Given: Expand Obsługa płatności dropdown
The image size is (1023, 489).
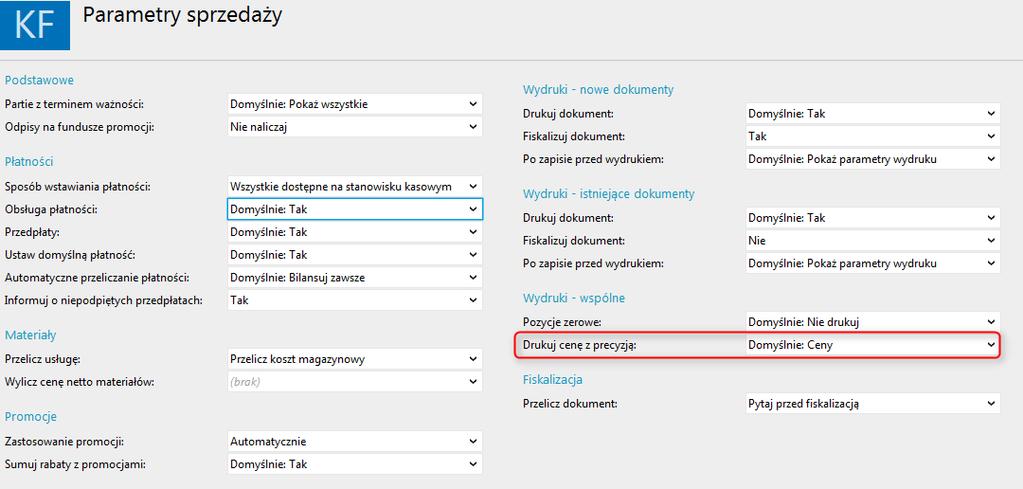Looking at the screenshot, I should tap(355, 209).
